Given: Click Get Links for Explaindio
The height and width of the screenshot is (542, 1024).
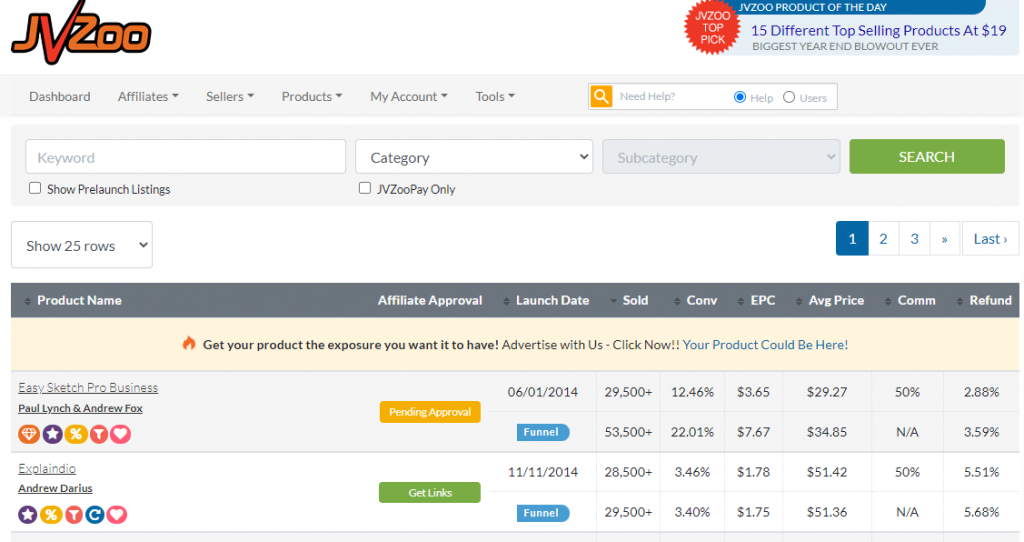Looking at the screenshot, I should tap(430, 492).
